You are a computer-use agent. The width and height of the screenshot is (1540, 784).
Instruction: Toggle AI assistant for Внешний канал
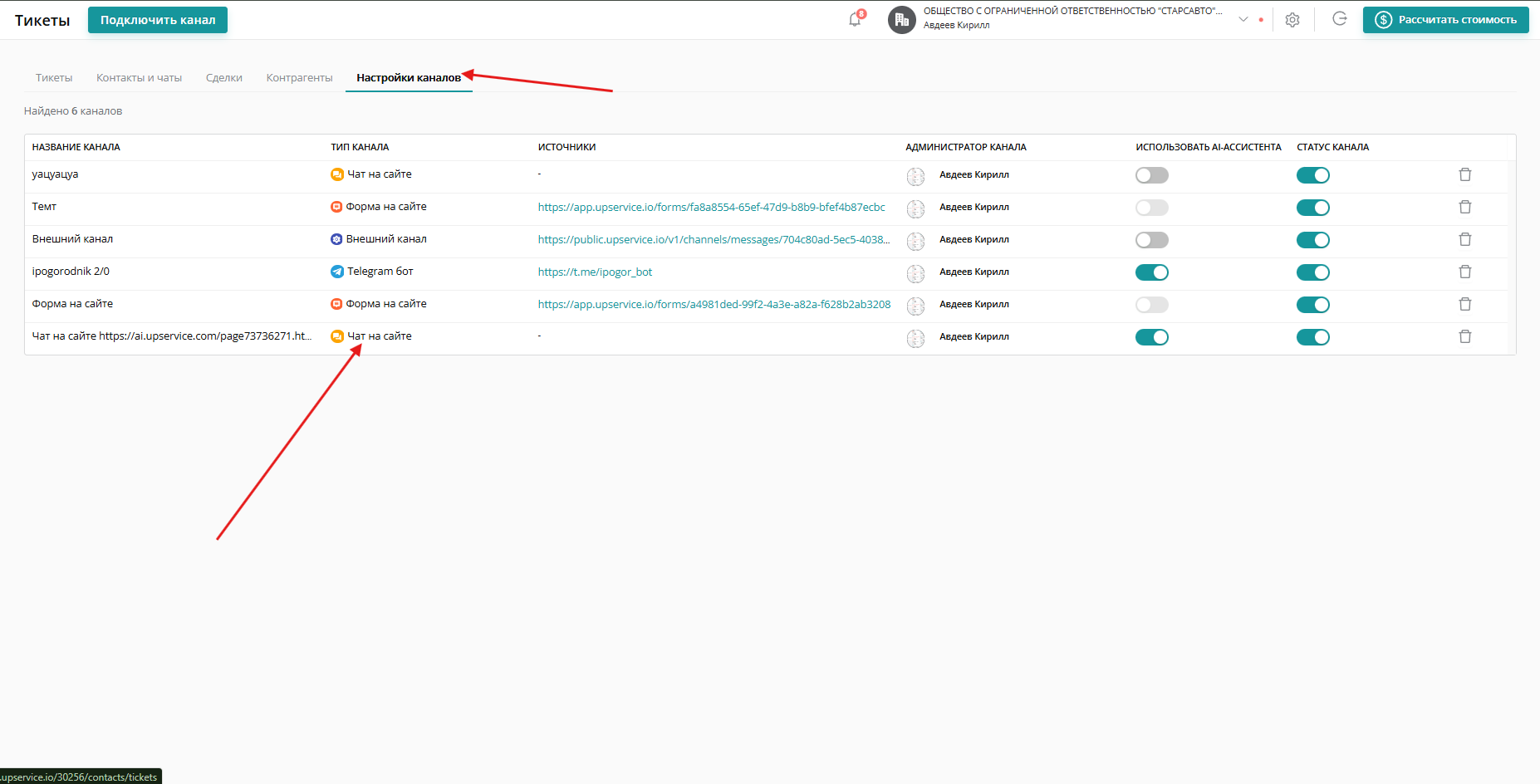click(1152, 240)
